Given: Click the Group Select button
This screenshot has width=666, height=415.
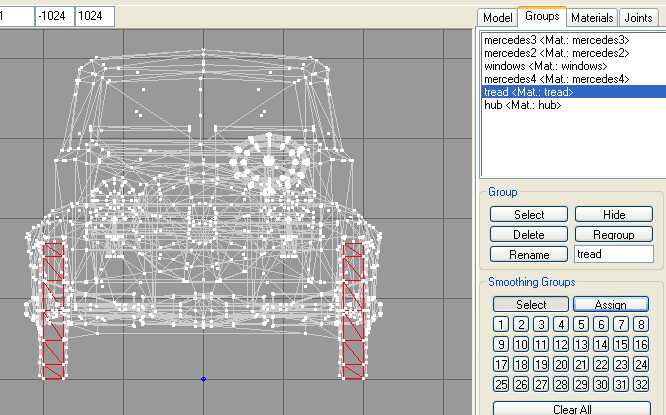Looking at the screenshot, I should click(x=529, y=215).
